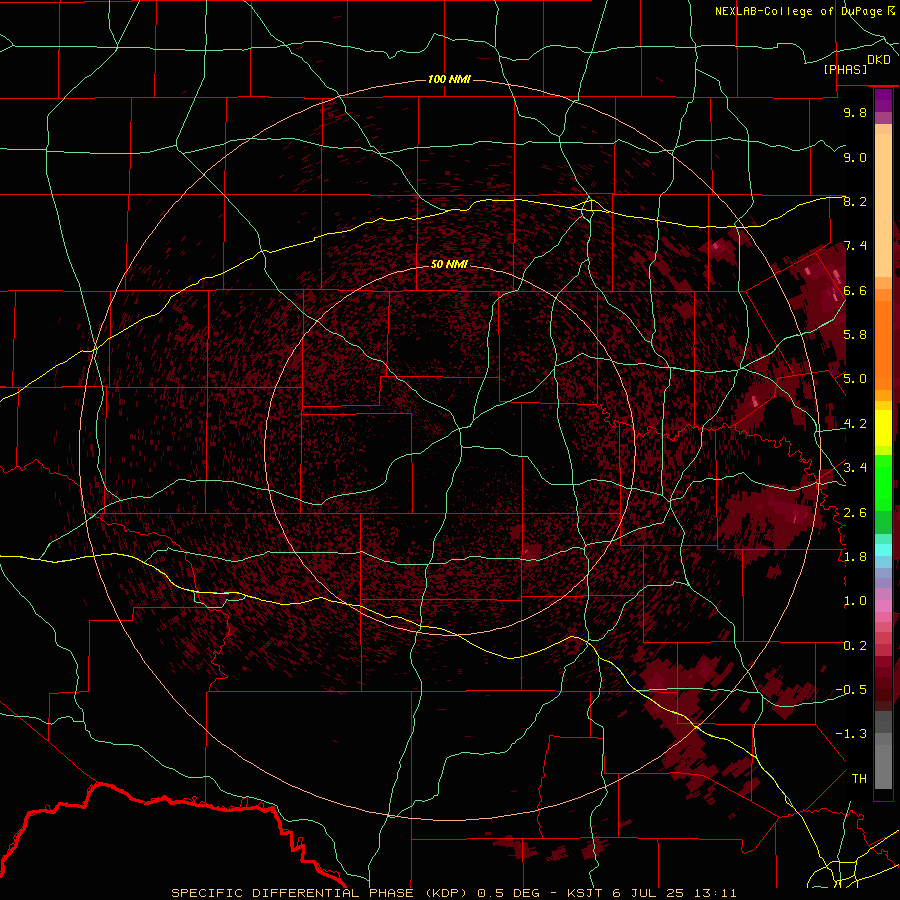Click the 6.6 scale value
Image resolution: width=900 pixels, height=900 pixels.
(x=855, y=290)
